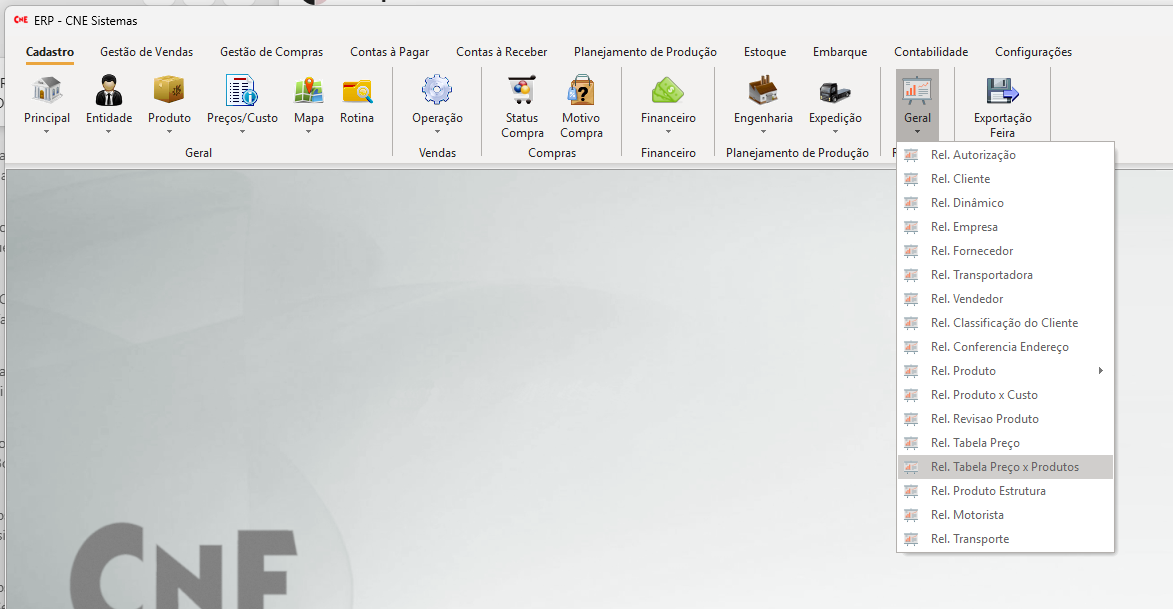Click the Rotina folder icon
Image resolution: width=1173 pixels, height=609 pixels.
[357, 91]
